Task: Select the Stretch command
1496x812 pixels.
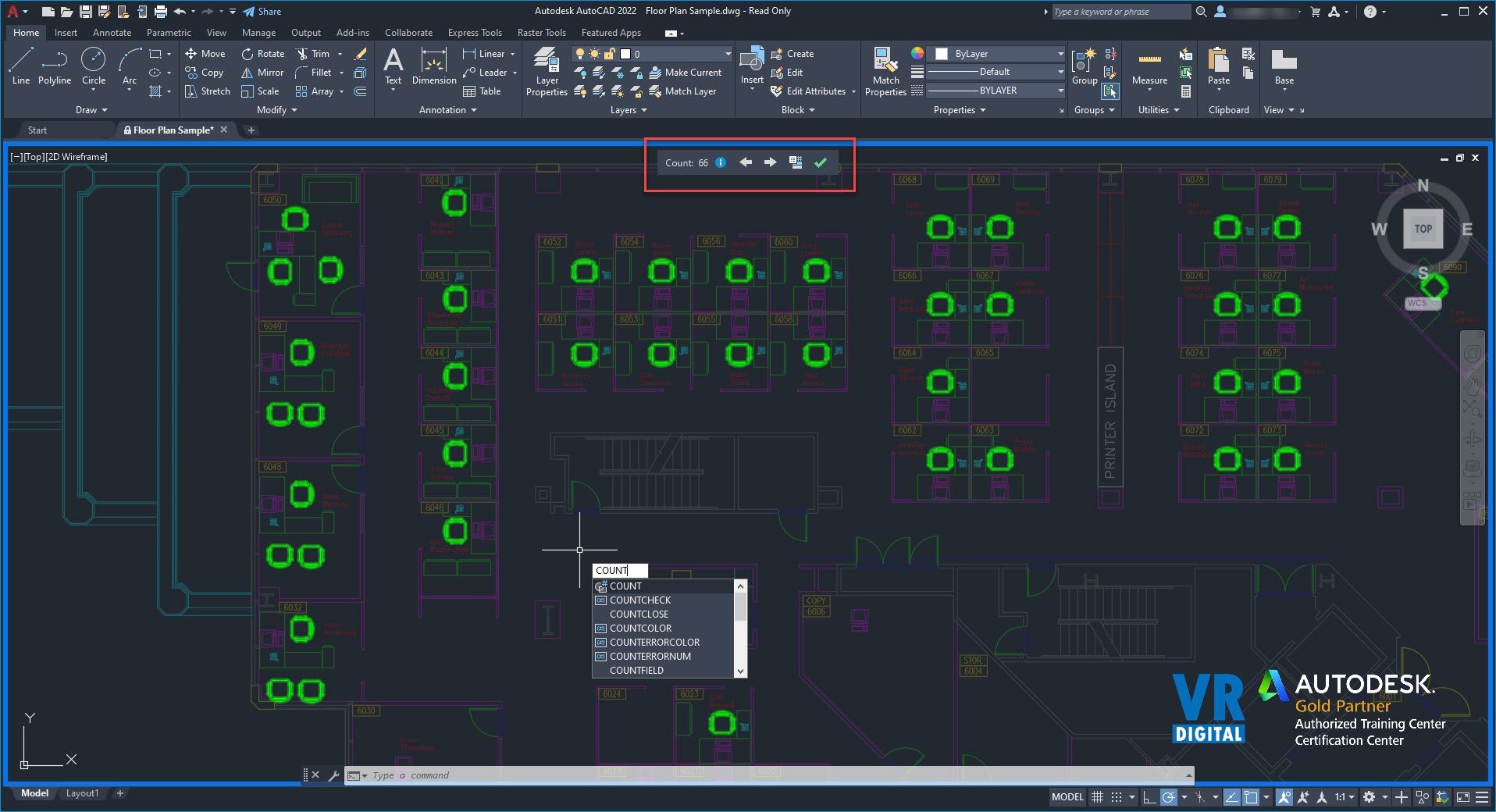Action: tap(208, 91)
